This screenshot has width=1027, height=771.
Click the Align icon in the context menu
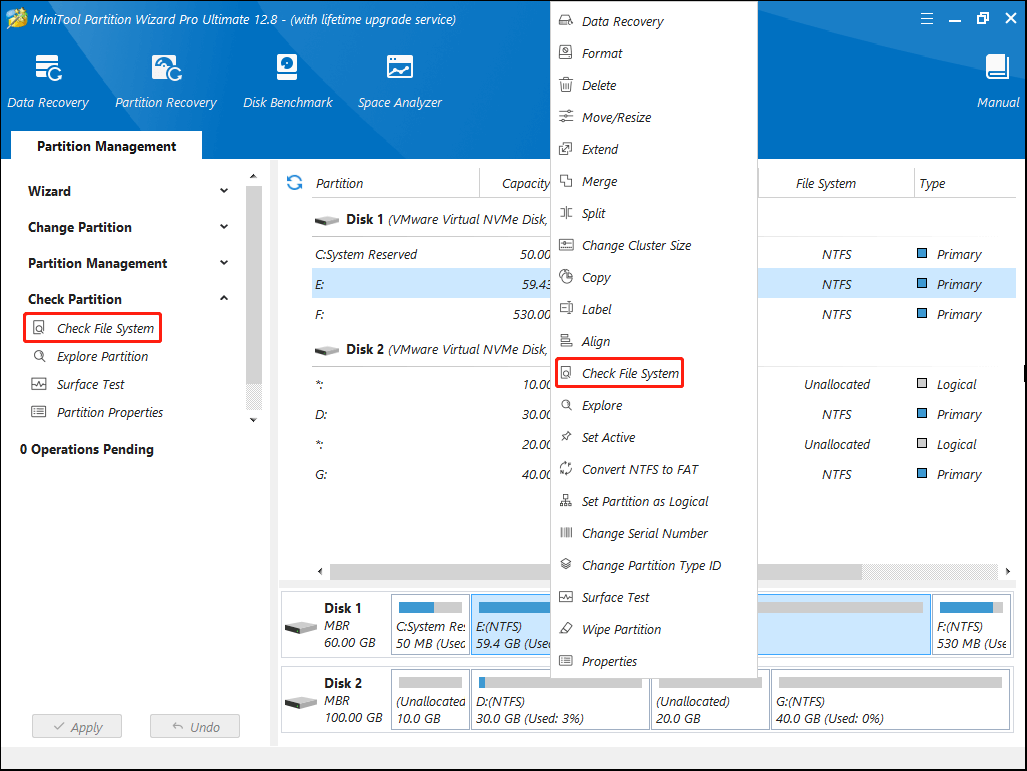pos(566,341)
